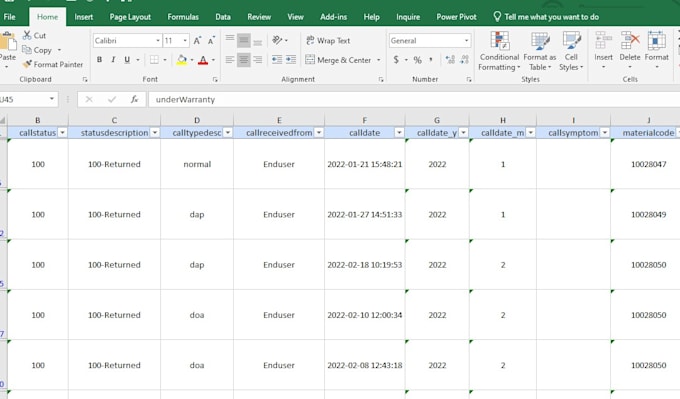
Task: Open Cell Styles gallery
Action: [571, 51]
